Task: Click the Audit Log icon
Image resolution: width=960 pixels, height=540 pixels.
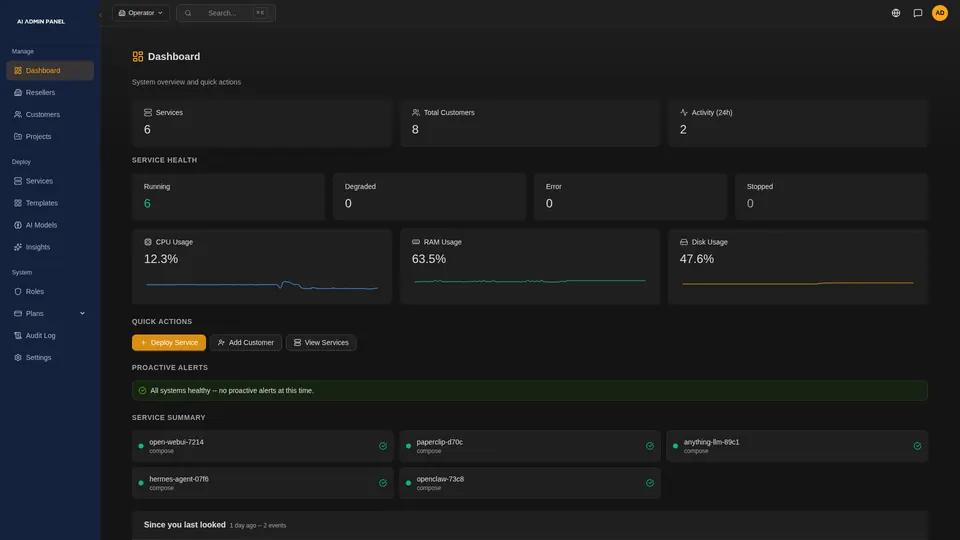Action: tap(18, 336)
